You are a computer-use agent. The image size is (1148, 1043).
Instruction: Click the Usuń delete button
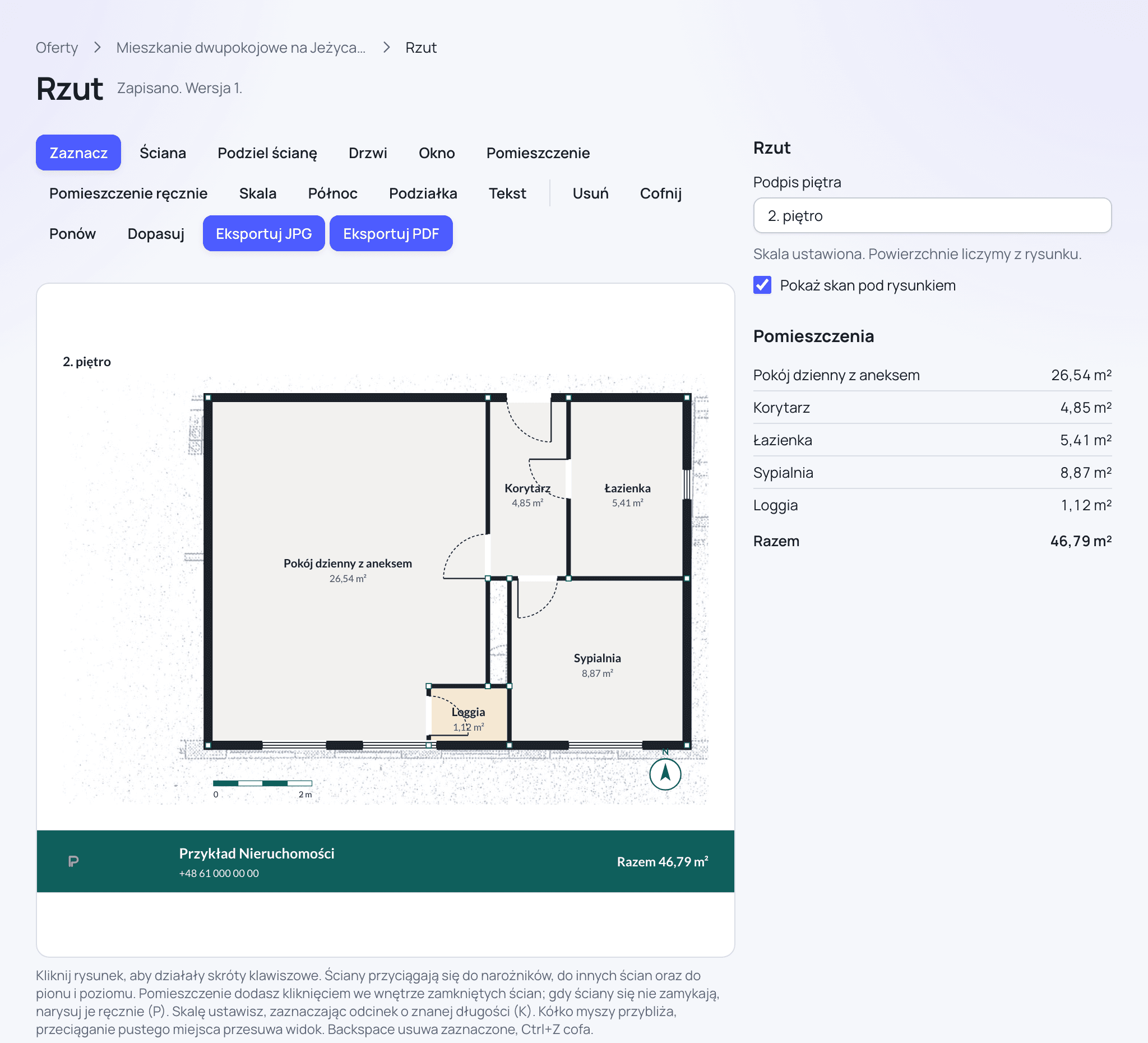(x=590, y=193)
